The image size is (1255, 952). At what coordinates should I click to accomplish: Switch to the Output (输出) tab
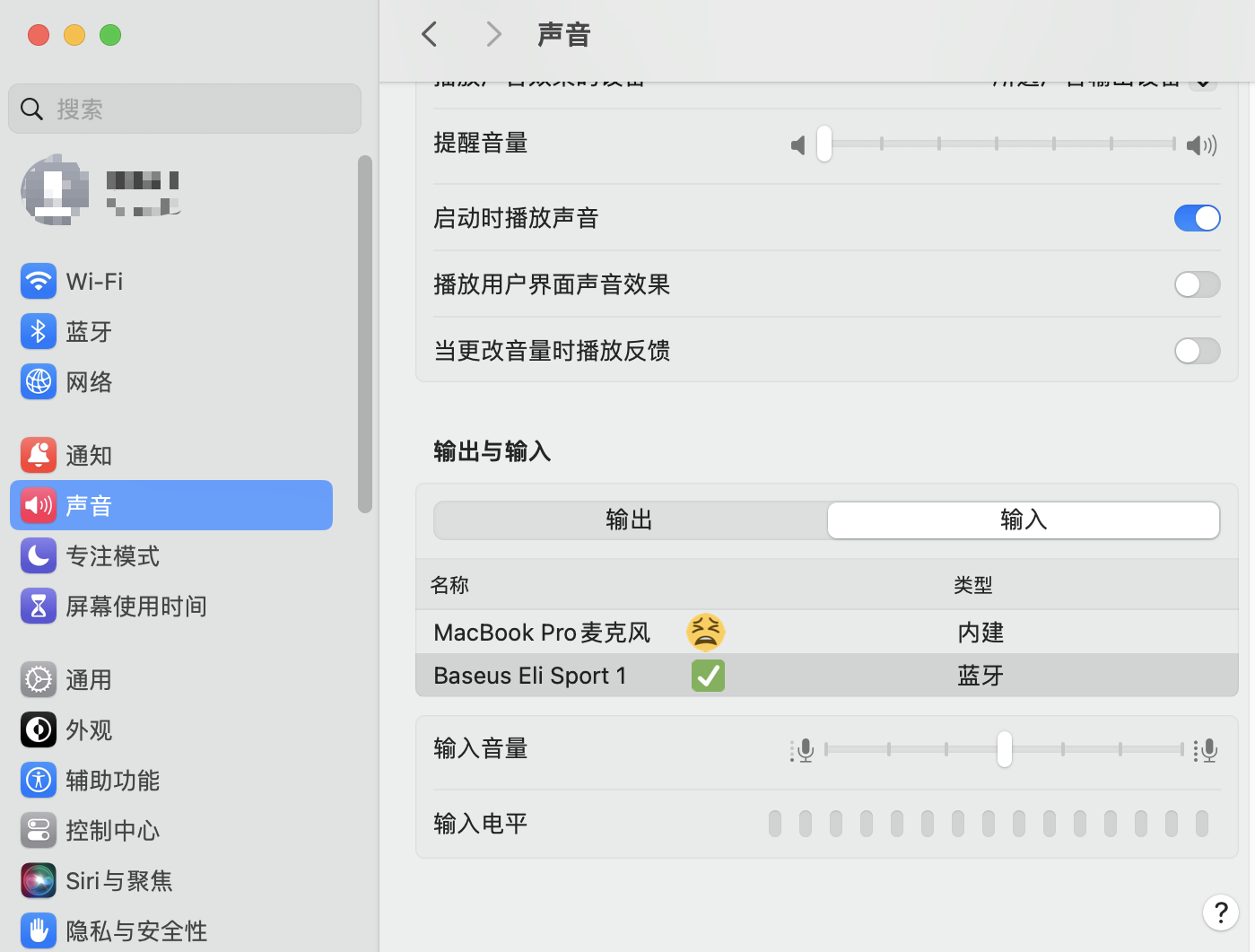click(630, 520)
